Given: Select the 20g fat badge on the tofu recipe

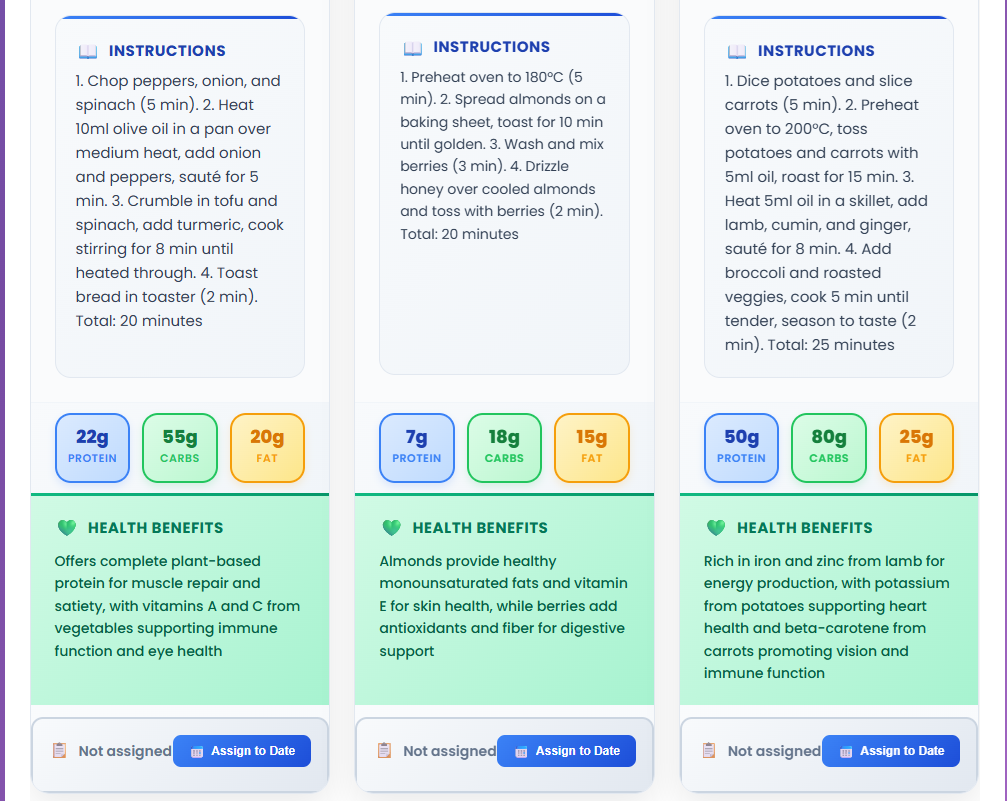Looking at the screenshot, I should 267,448.
